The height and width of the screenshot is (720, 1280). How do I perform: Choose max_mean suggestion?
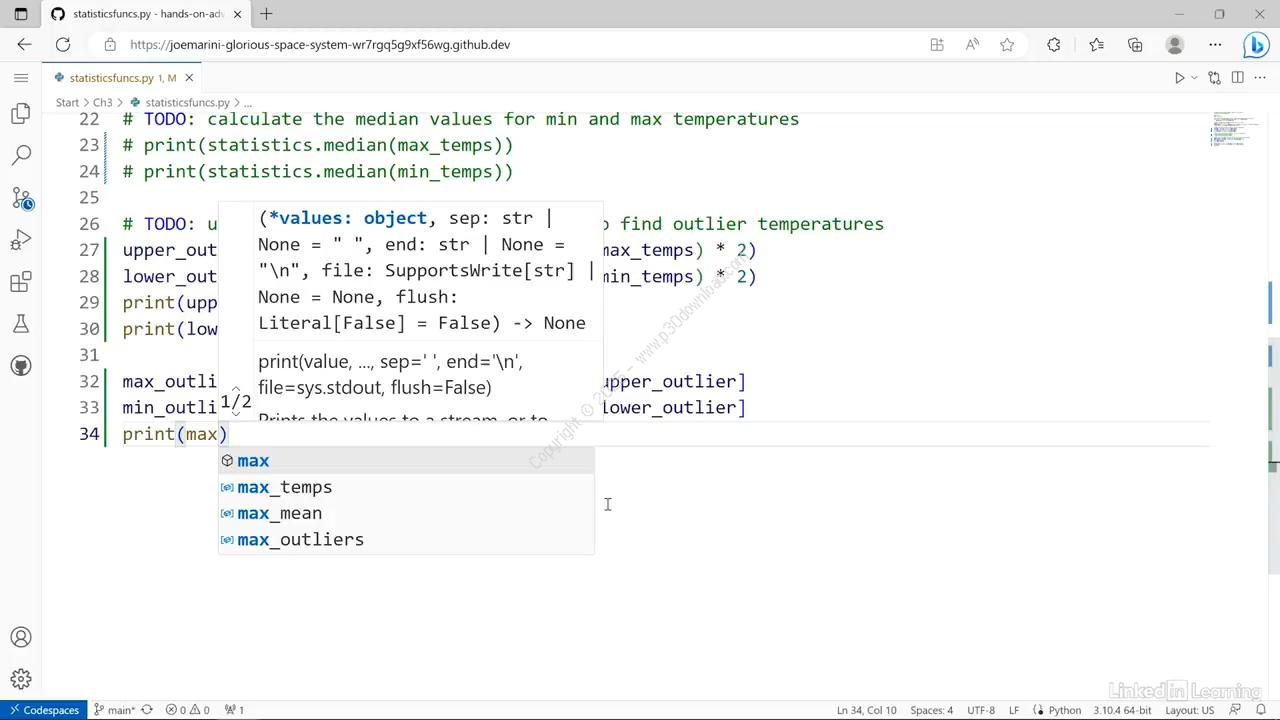pyautogui.click(x=406, y=513)
